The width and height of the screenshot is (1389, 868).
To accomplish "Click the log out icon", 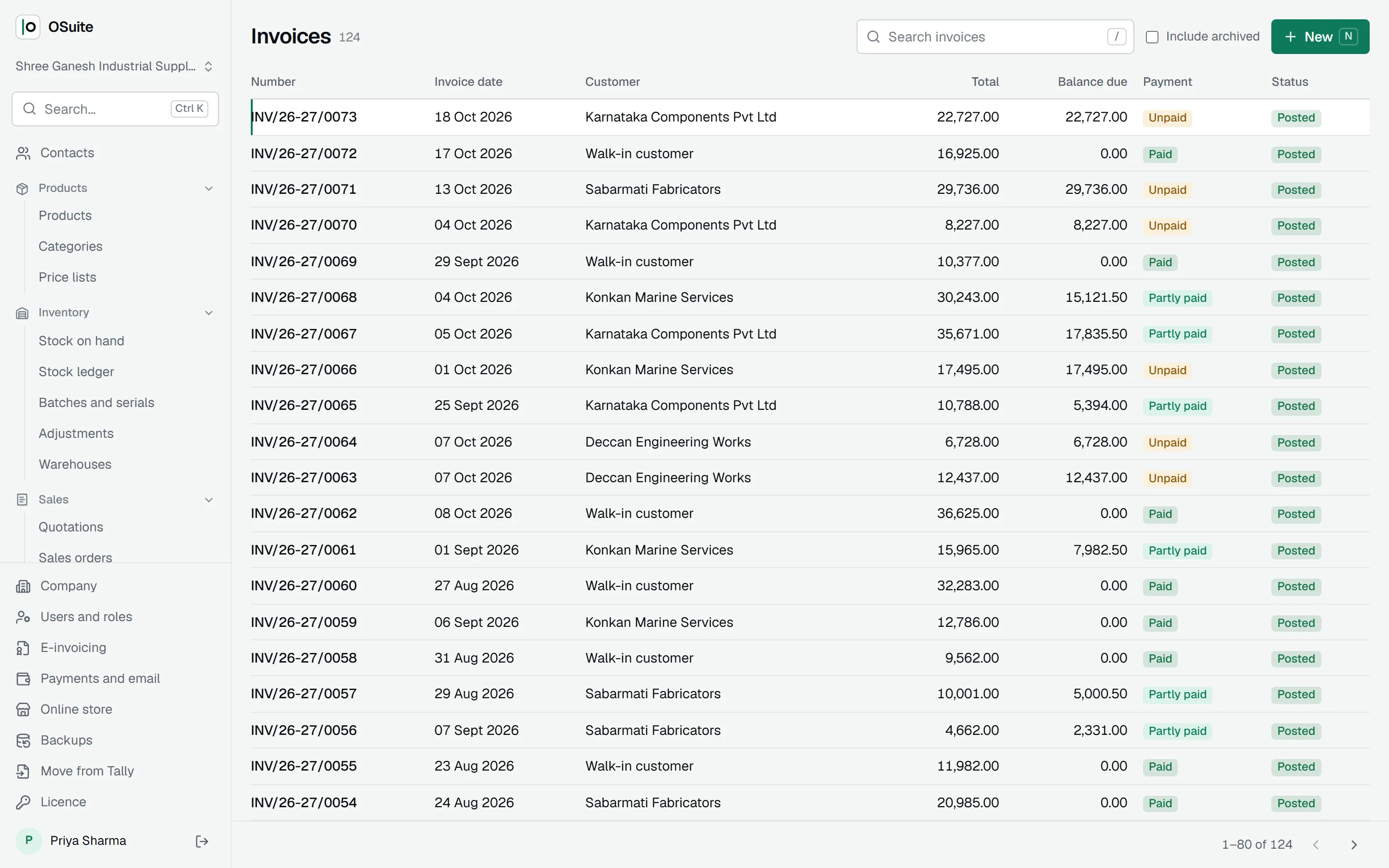I will point(202,841).
